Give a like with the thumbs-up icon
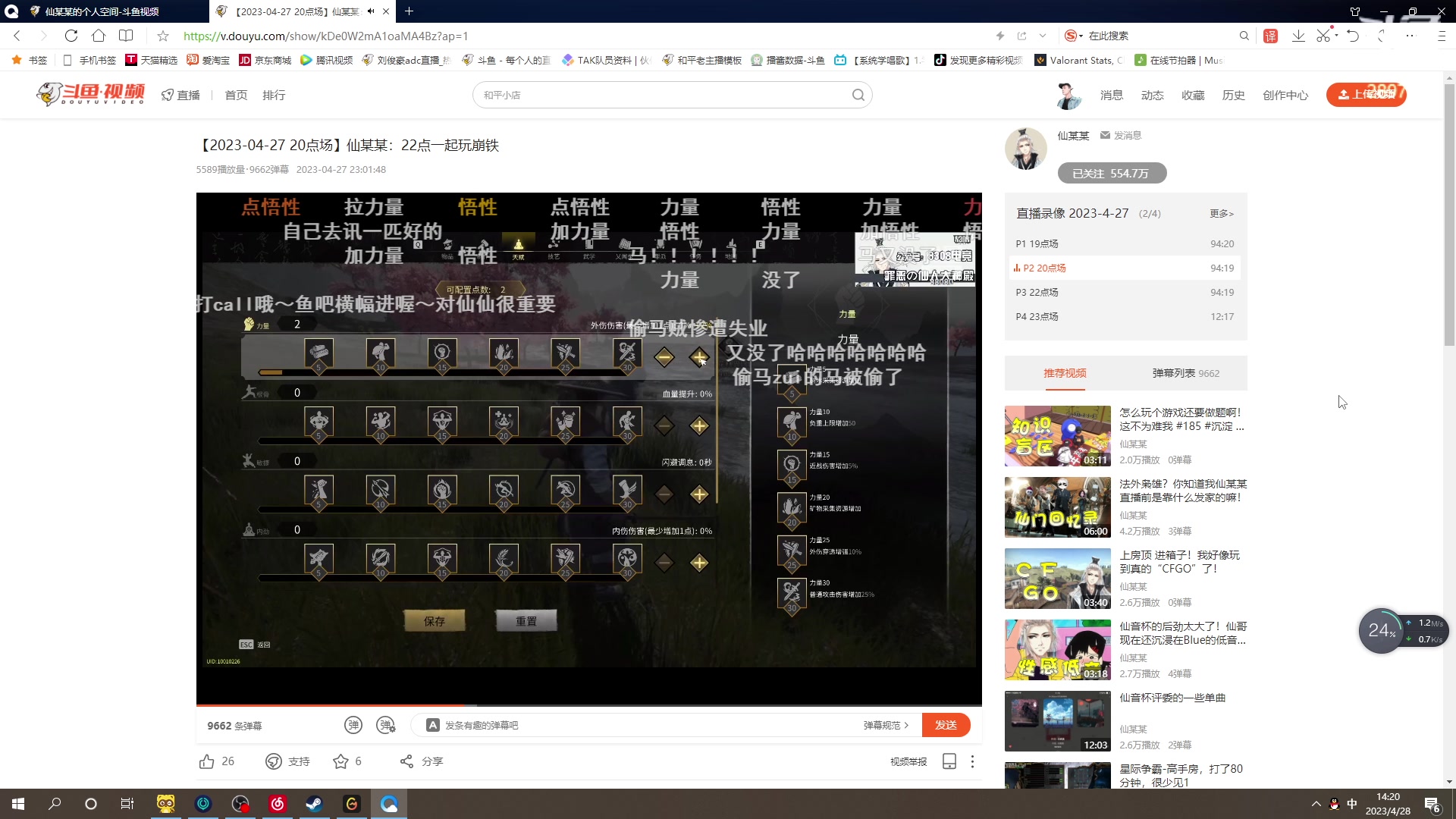The width and height of the screenshot is (1456, 819). [206, 761]
